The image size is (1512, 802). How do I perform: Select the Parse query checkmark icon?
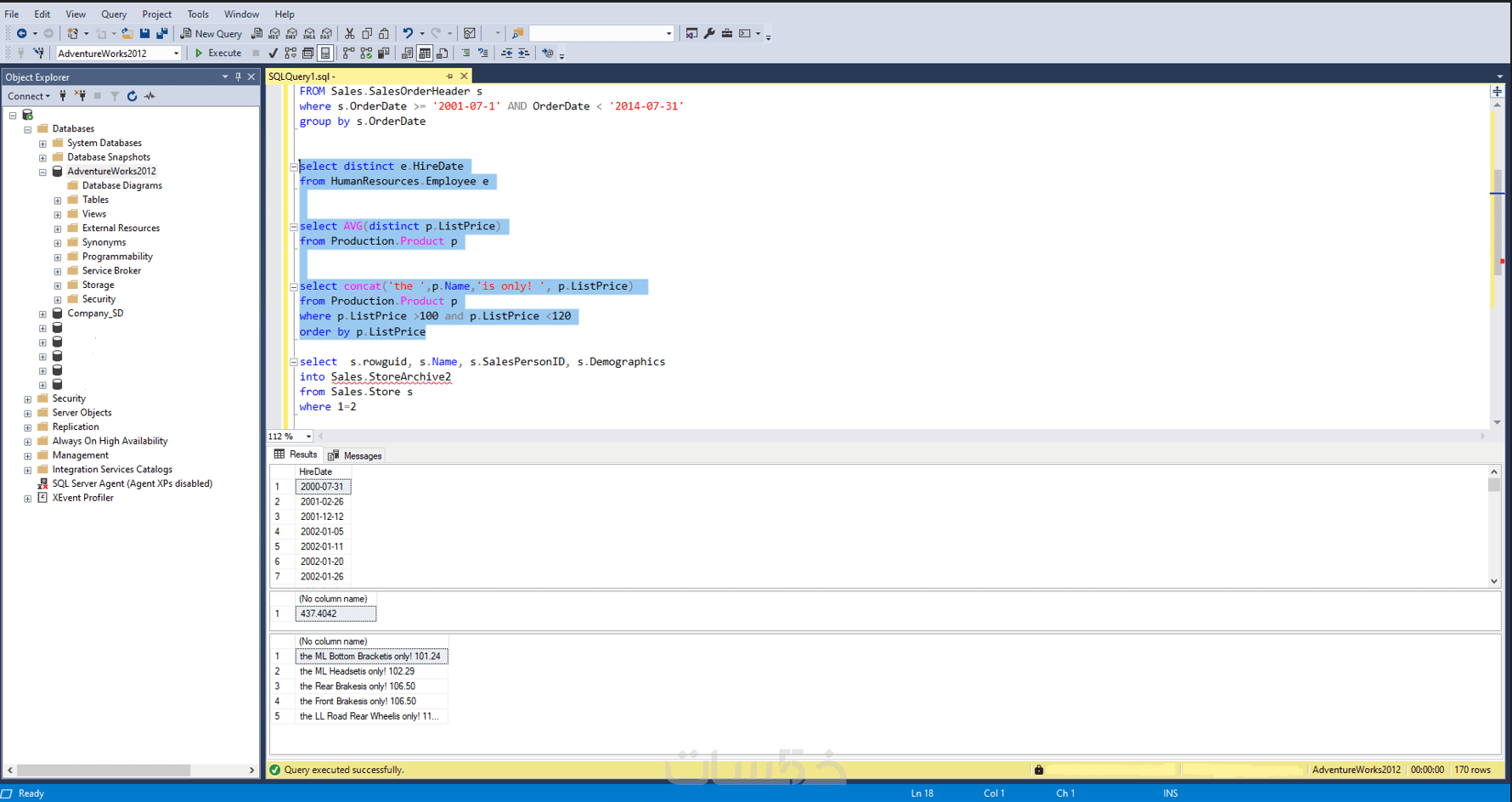click(x=272, y=53)
